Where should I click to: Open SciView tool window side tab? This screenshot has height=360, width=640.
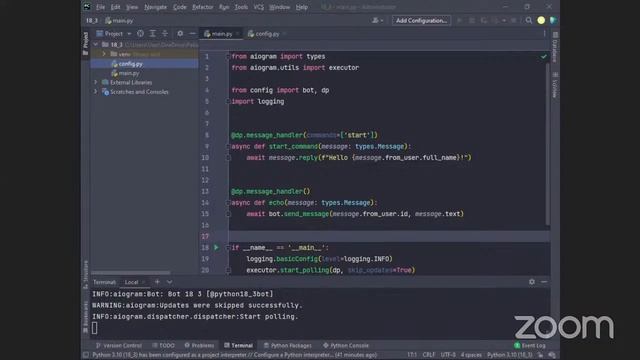[555, 85]
